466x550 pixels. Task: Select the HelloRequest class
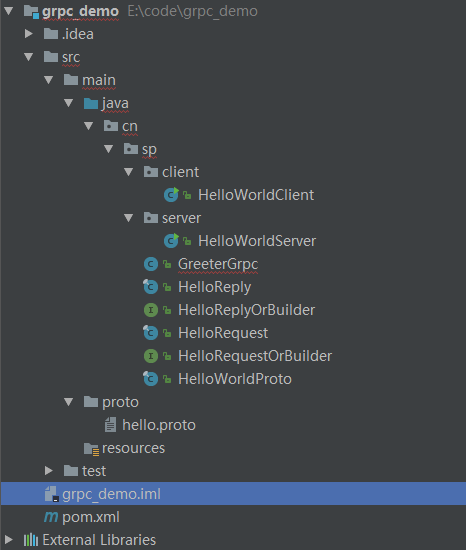click(x=223, y=333)
